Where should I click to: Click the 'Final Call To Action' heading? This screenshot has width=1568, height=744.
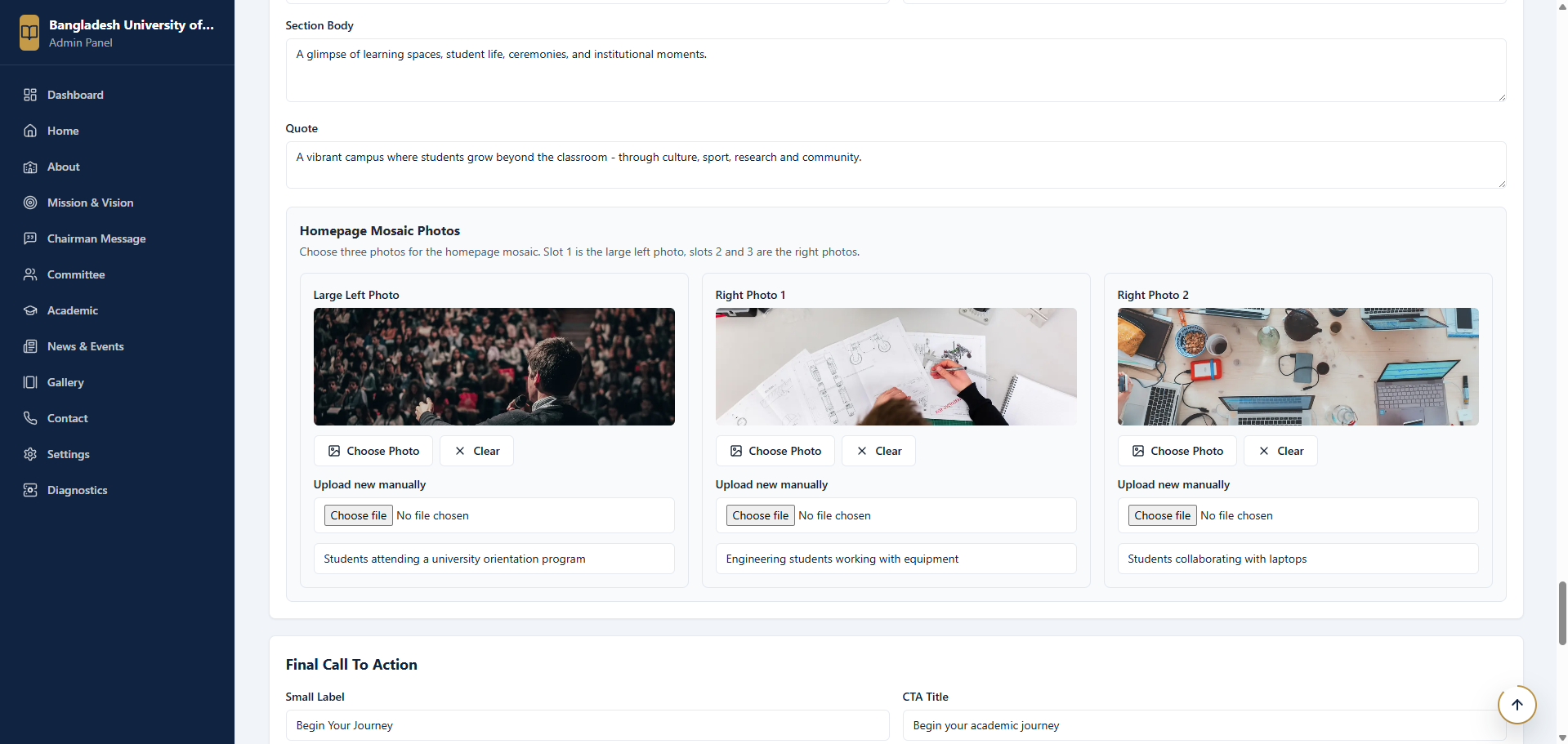coord(351,665)
